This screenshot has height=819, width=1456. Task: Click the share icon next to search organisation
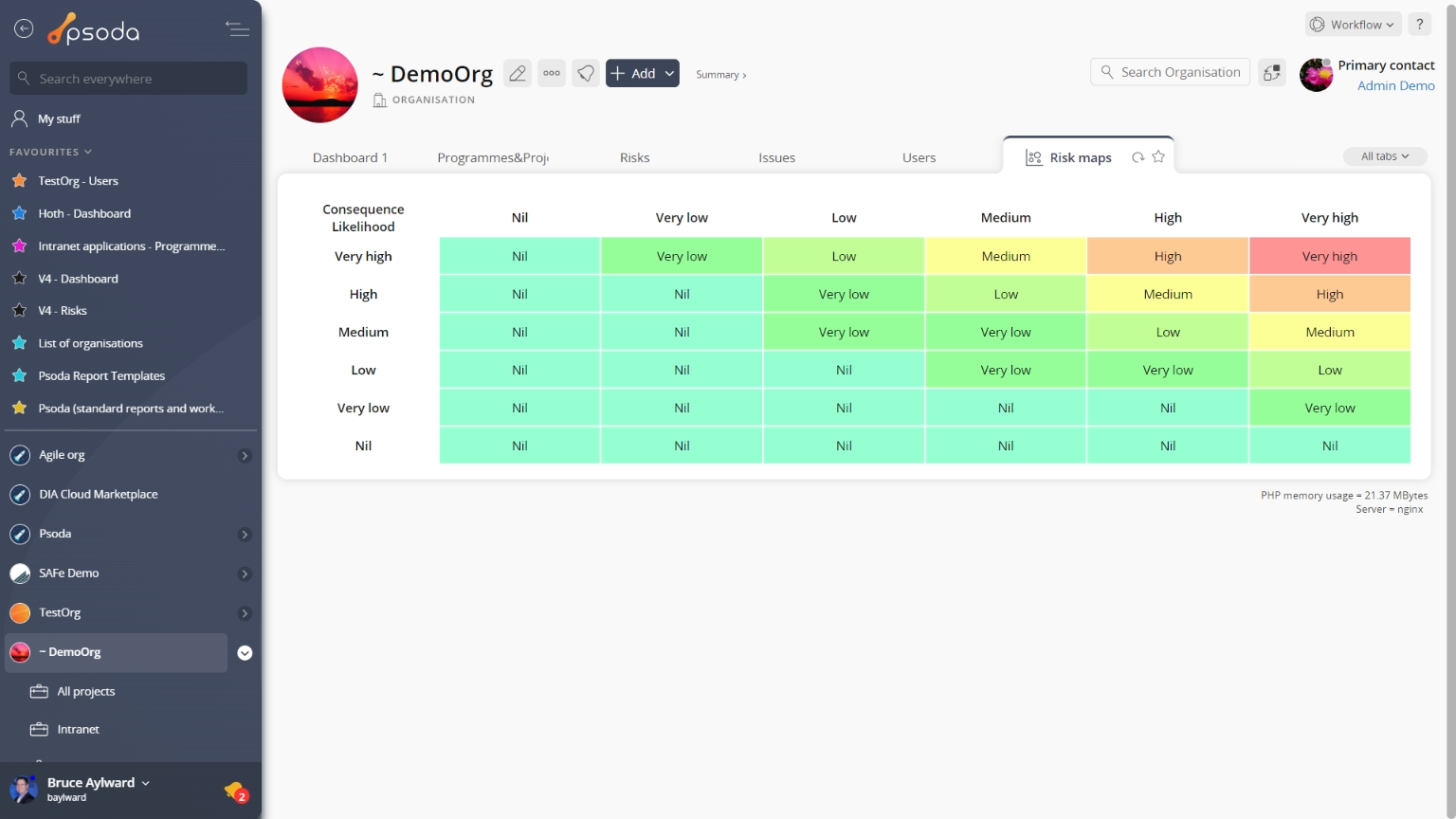(1272, 72)
